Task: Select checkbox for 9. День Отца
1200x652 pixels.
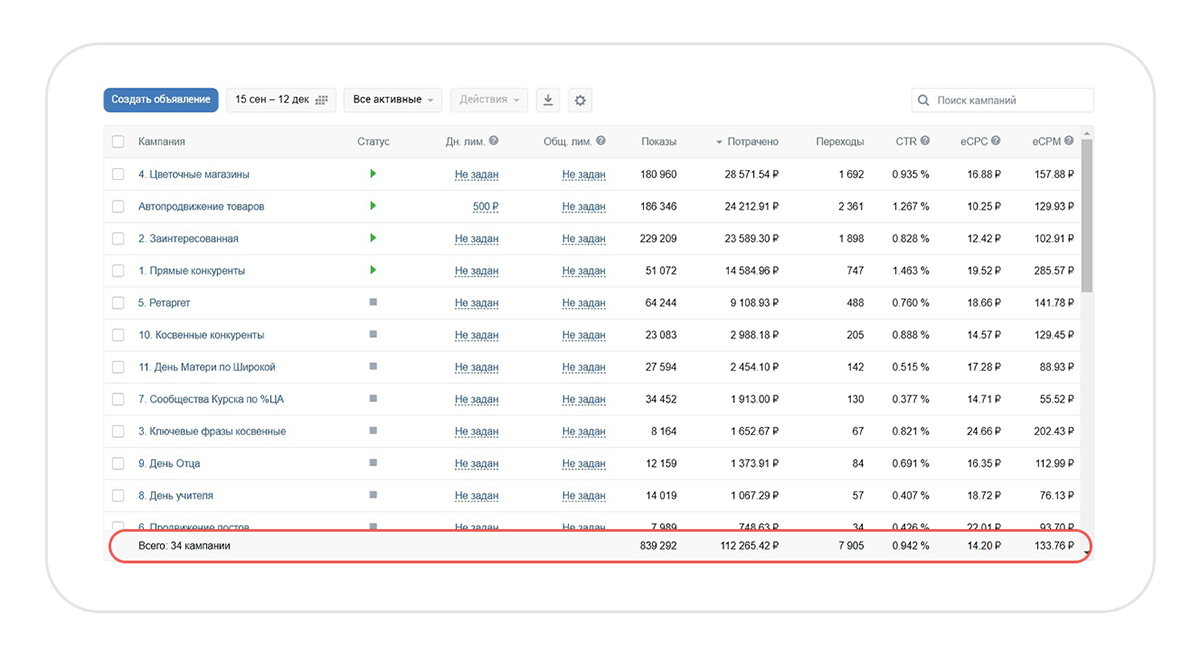Action: pos(118,463)
